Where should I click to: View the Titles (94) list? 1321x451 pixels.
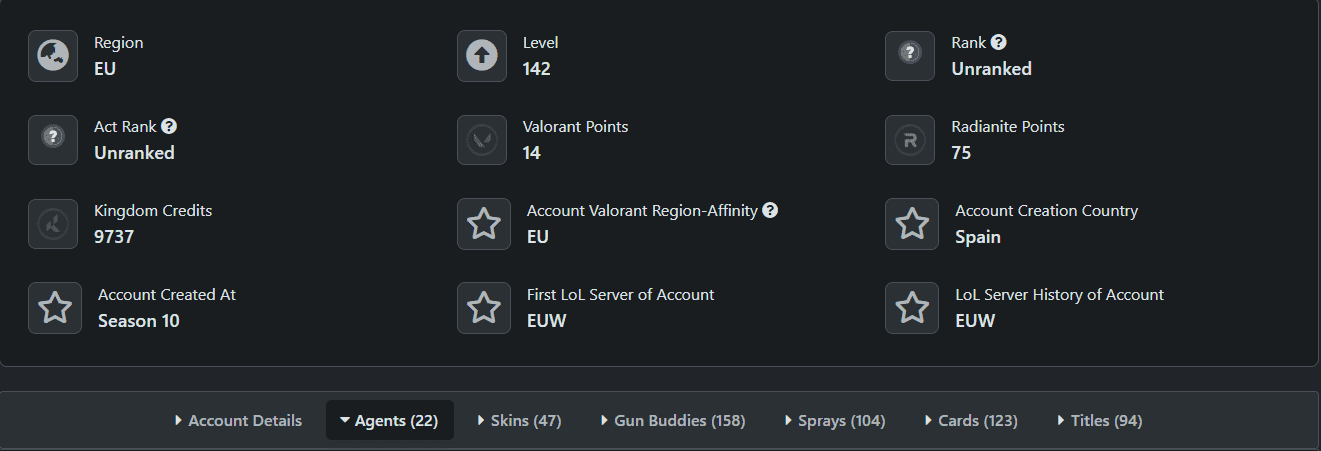click(1099, 421)
